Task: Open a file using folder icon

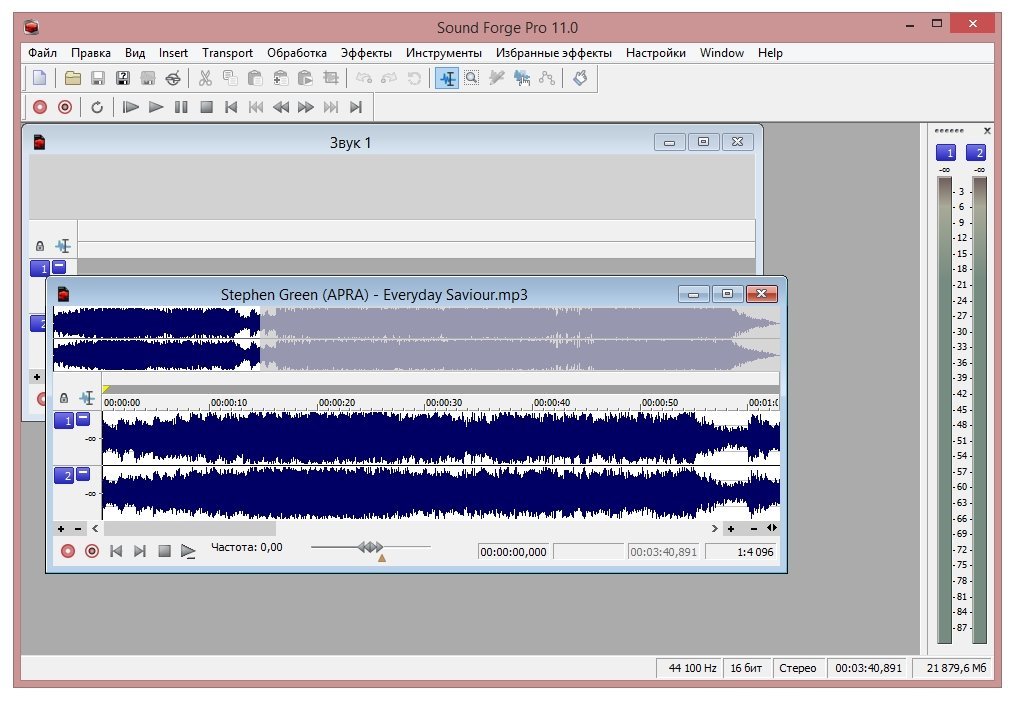Action: click(73, 79)
